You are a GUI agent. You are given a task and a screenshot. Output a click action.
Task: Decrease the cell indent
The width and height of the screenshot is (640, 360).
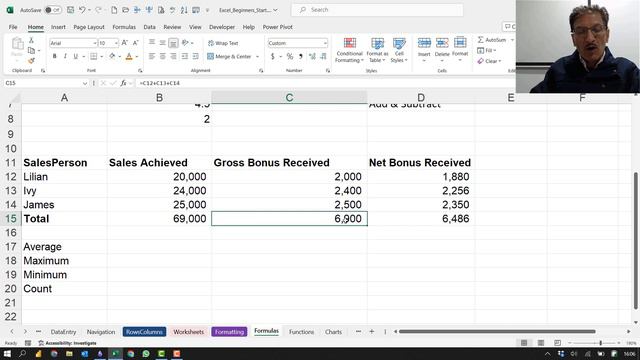click(185, 56)
